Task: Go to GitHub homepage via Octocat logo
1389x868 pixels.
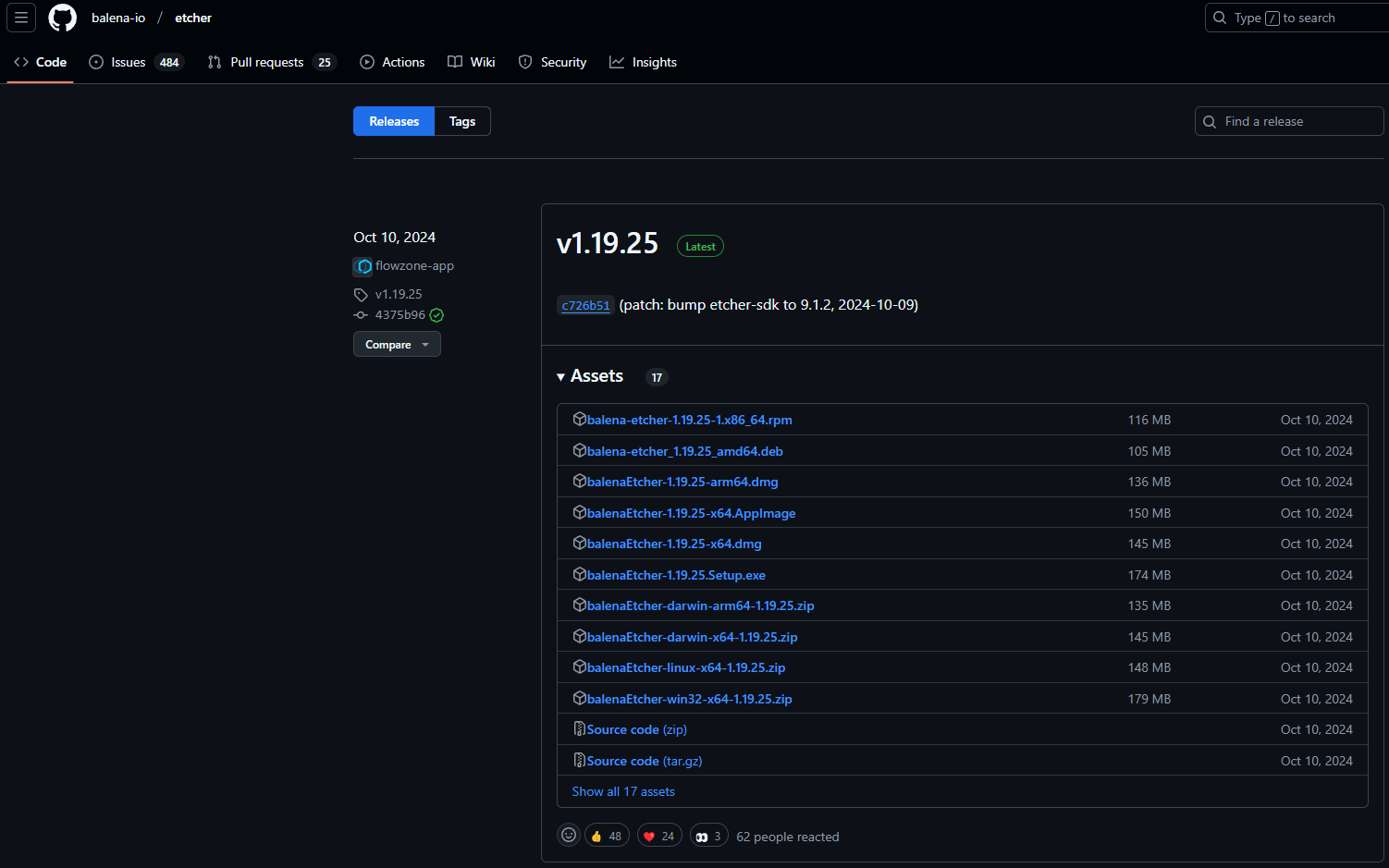Action: pos(63,18)
